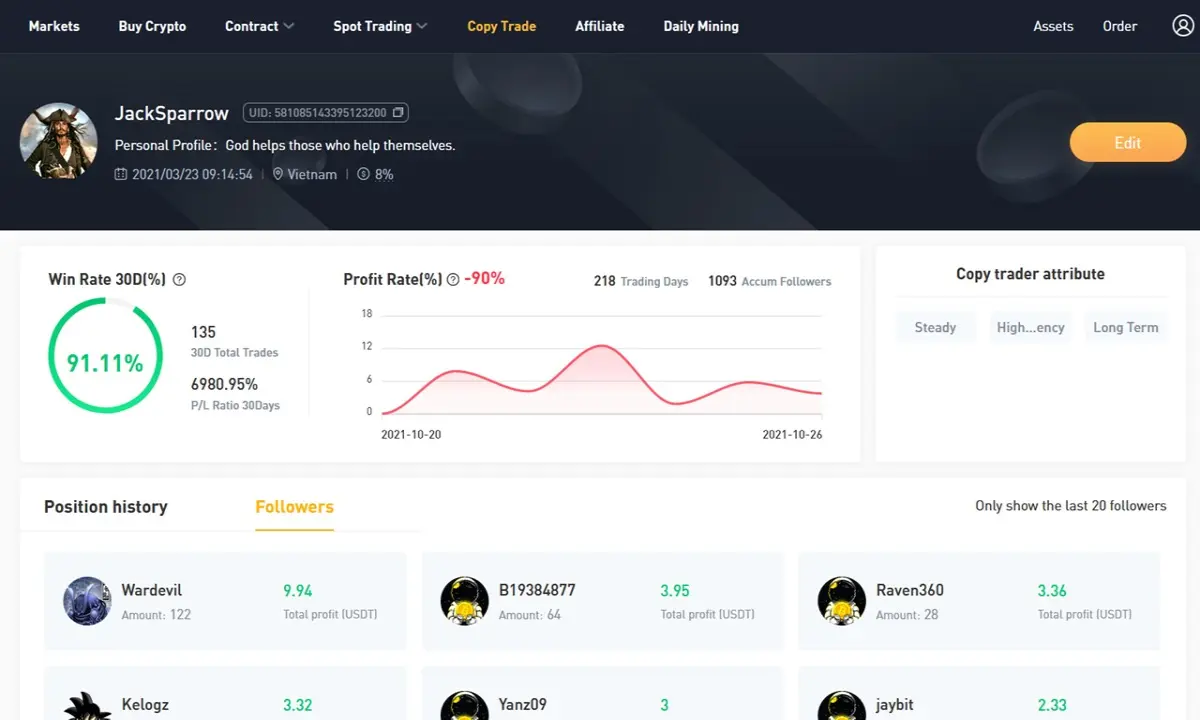Click the jaybit follower name
This screenshot has height=720, width=1200.
click(x=895, y=705)
